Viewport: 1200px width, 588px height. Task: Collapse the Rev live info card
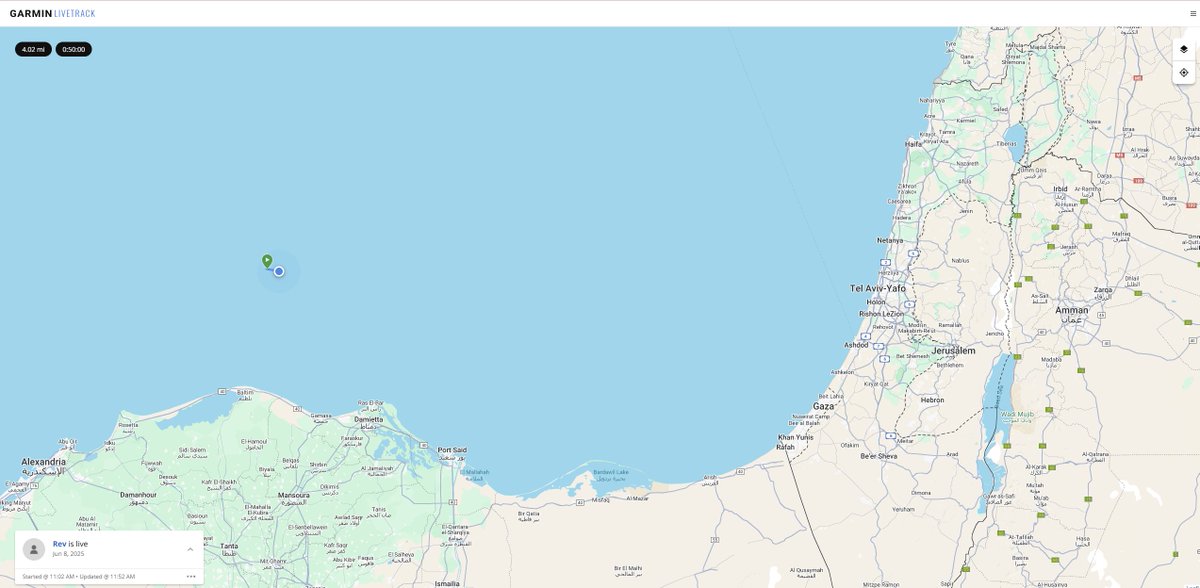pos(190,549)
